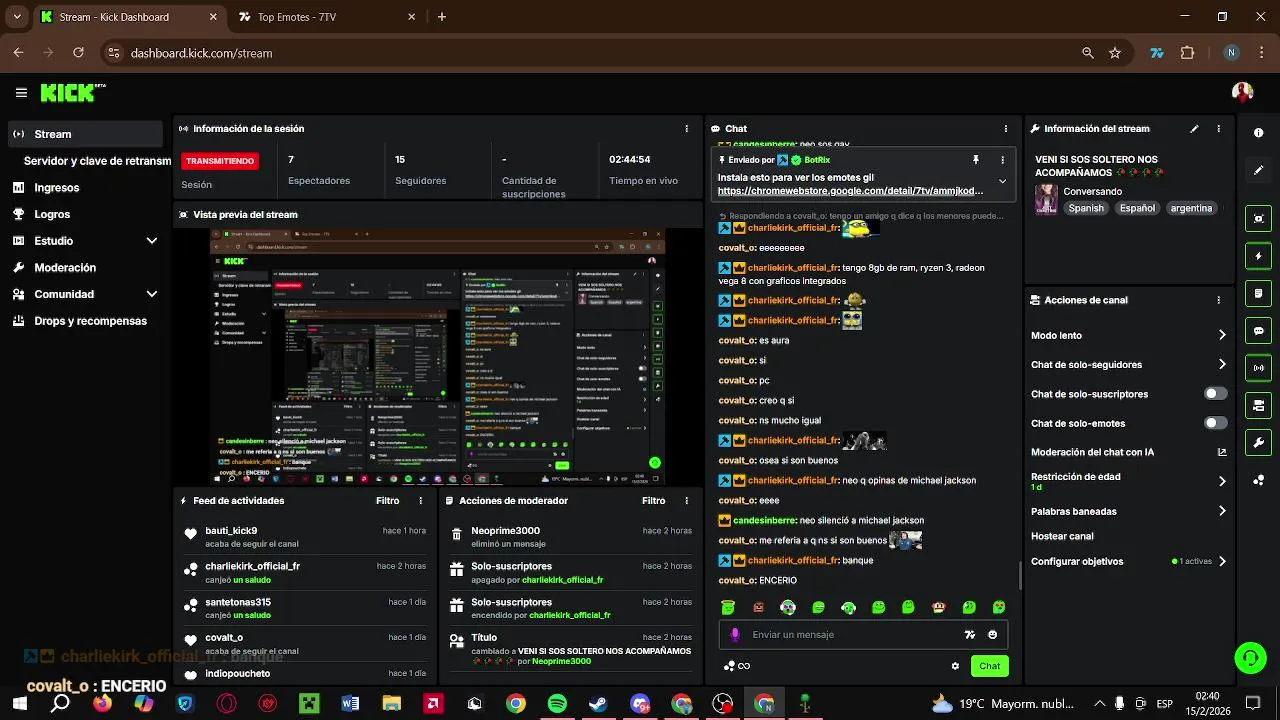Open Windows Start menu
This screenshot has width=1280, height=720.
pos(19,704)
